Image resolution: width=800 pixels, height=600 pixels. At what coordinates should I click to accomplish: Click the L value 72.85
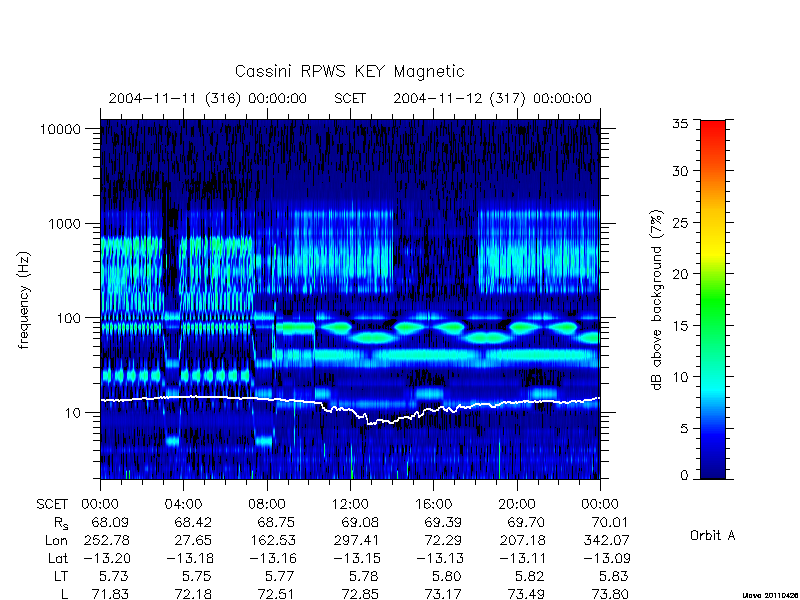coord(360,594)
